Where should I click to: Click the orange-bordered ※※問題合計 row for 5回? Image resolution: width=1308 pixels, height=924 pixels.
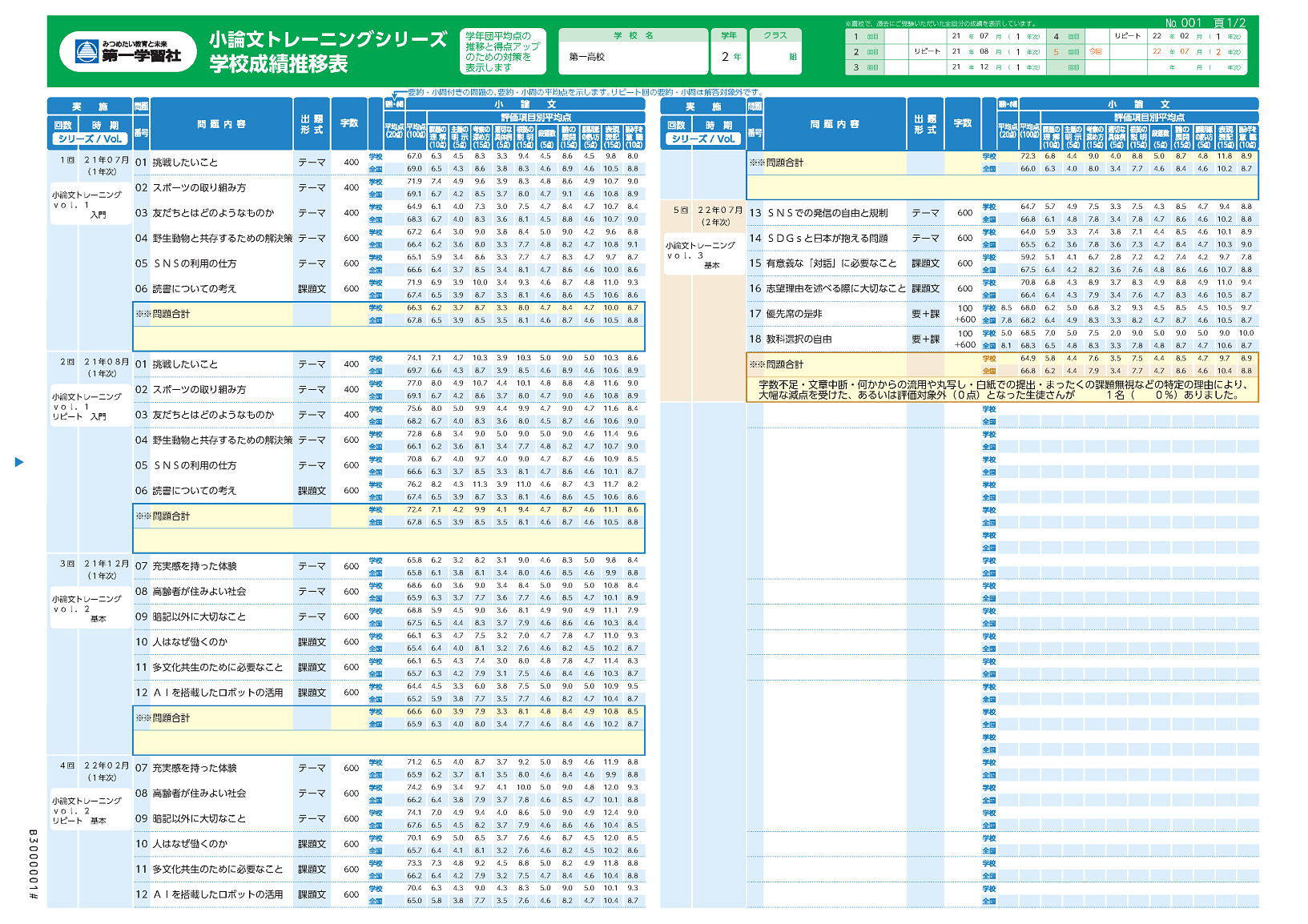tap(1002, 364)
